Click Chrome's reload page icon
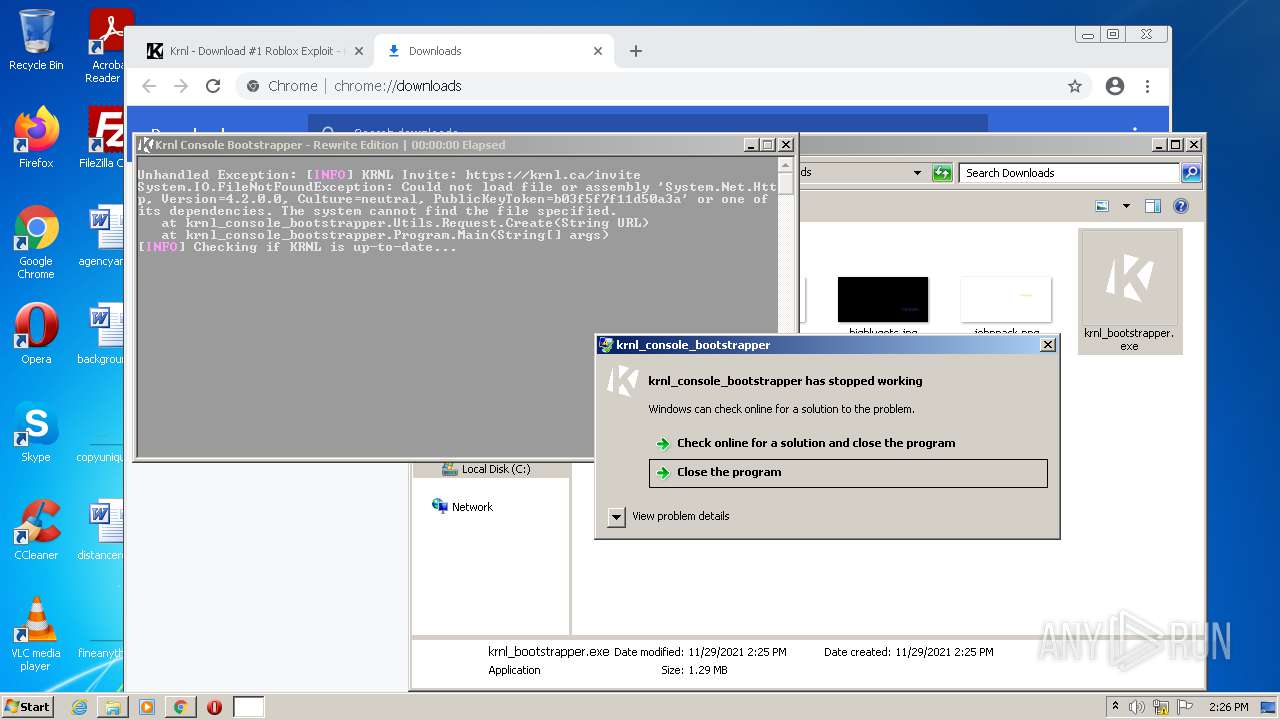 [x=213, y=86]
